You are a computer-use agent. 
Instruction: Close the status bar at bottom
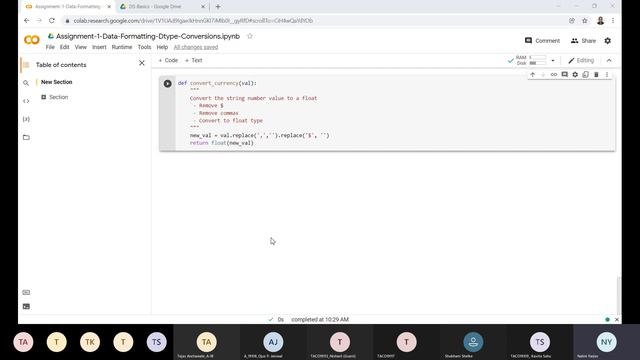(617, 320)
